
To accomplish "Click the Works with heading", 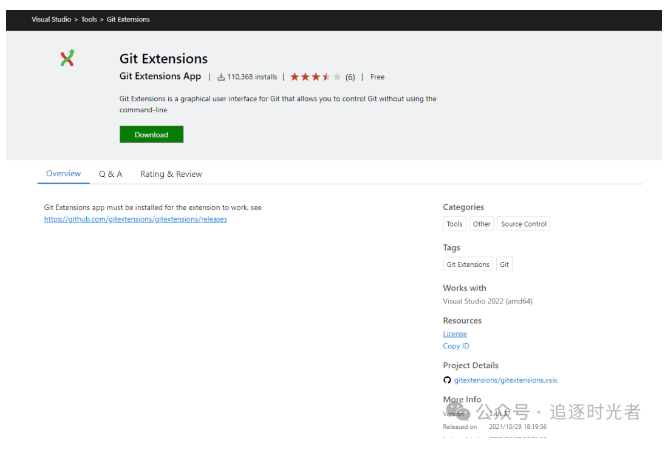I will click(465, 288).
